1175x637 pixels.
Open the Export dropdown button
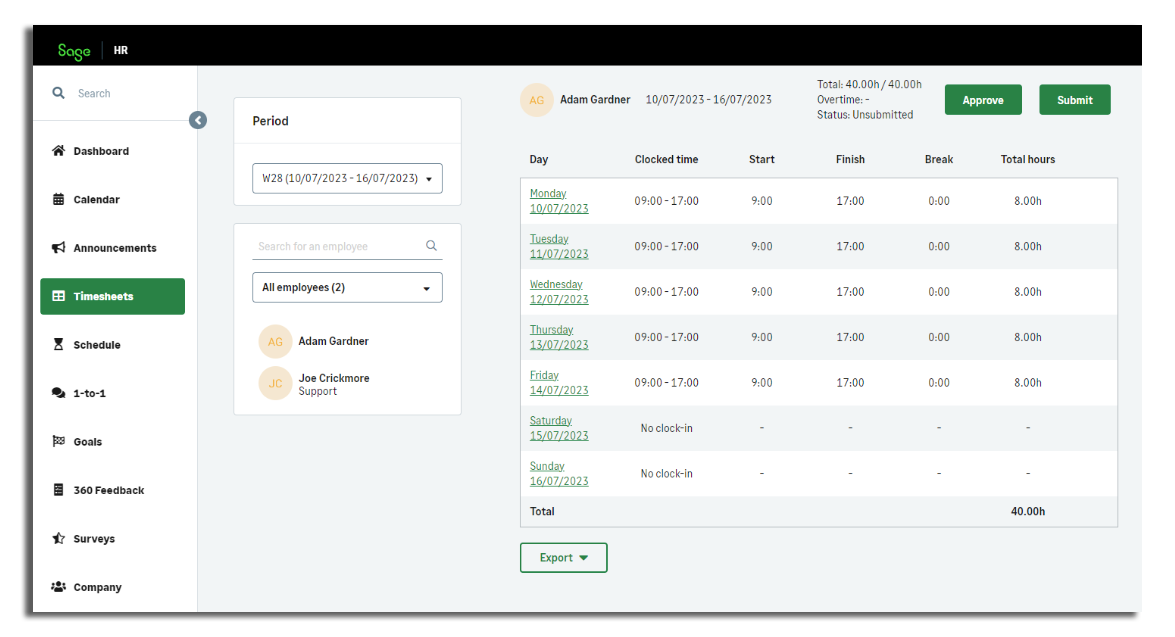coord(564,558)
